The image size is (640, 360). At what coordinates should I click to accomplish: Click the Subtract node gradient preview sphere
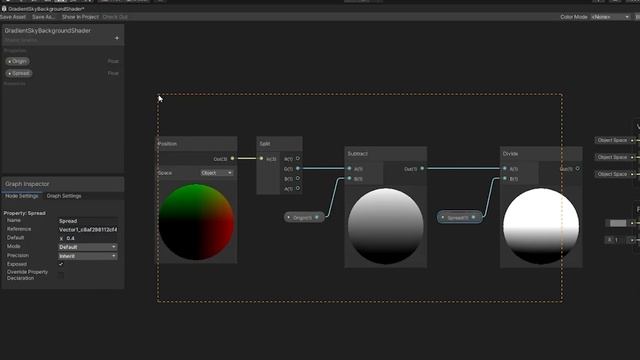tap(386, 226)
